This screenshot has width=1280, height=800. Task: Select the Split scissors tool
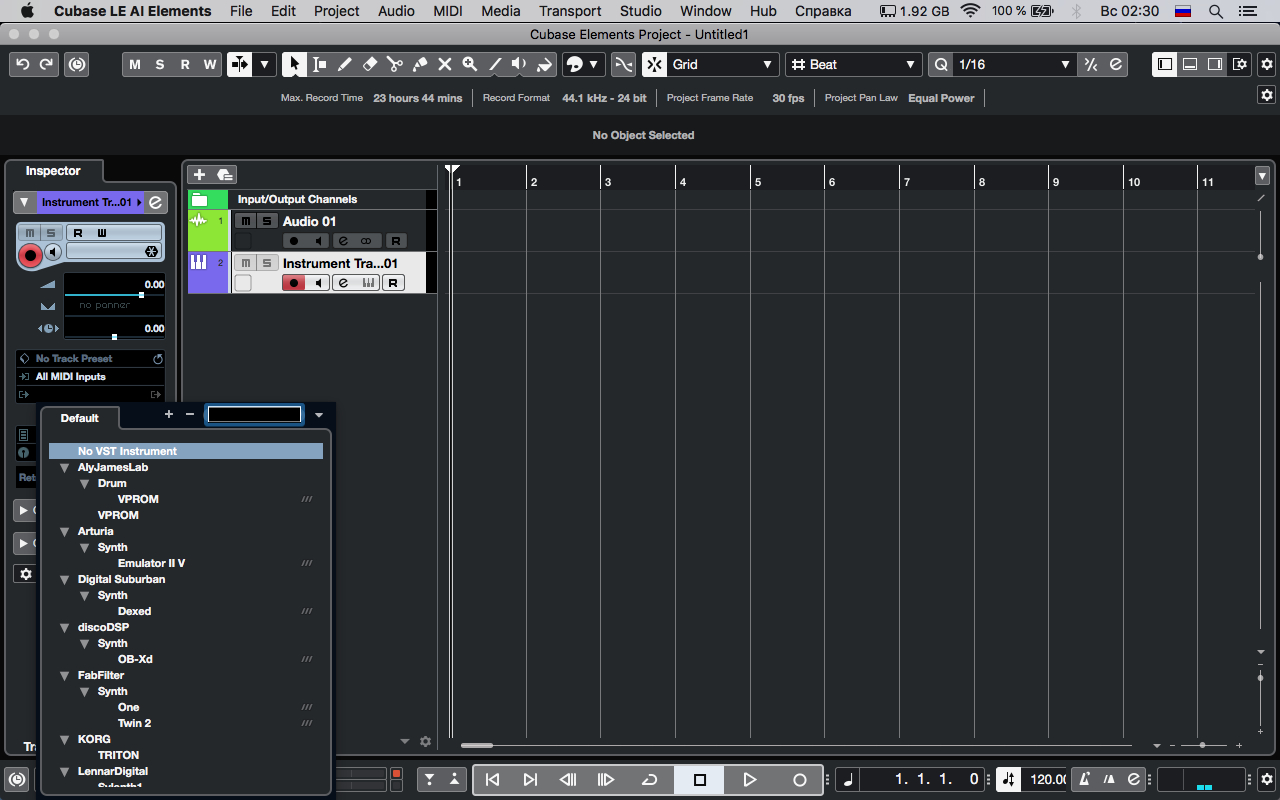tap(395, 64)
